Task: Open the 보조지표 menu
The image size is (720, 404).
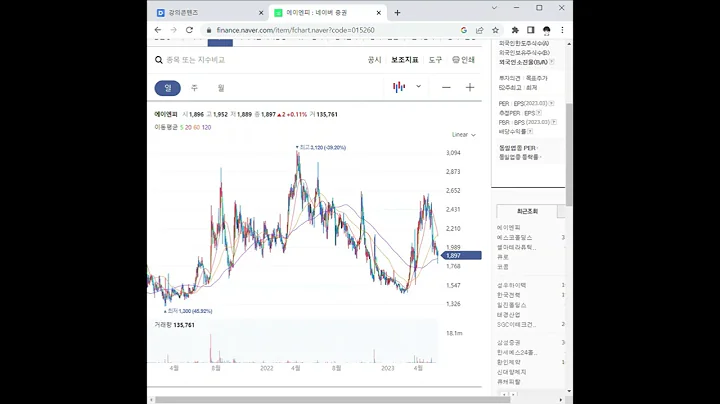Action: 405,60
